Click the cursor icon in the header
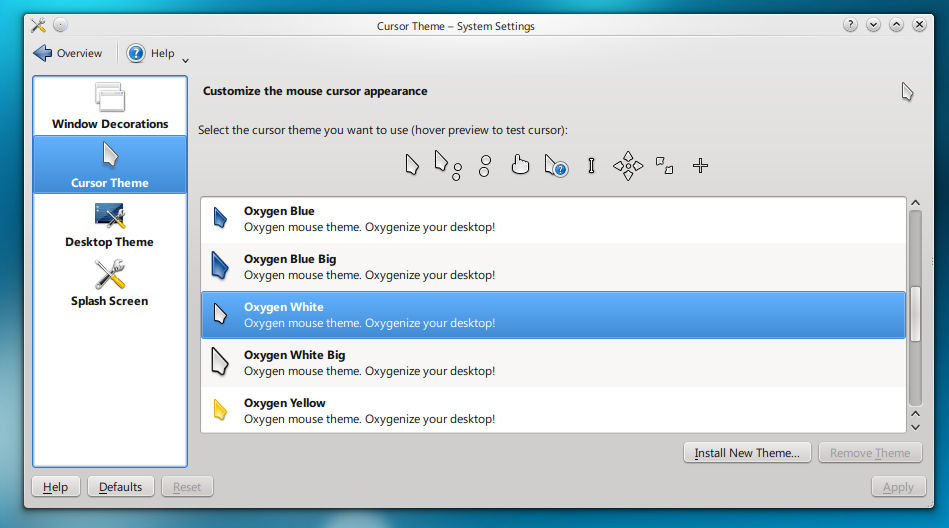Viewport: 949px width, 528px height. click(x=907, y=92)
